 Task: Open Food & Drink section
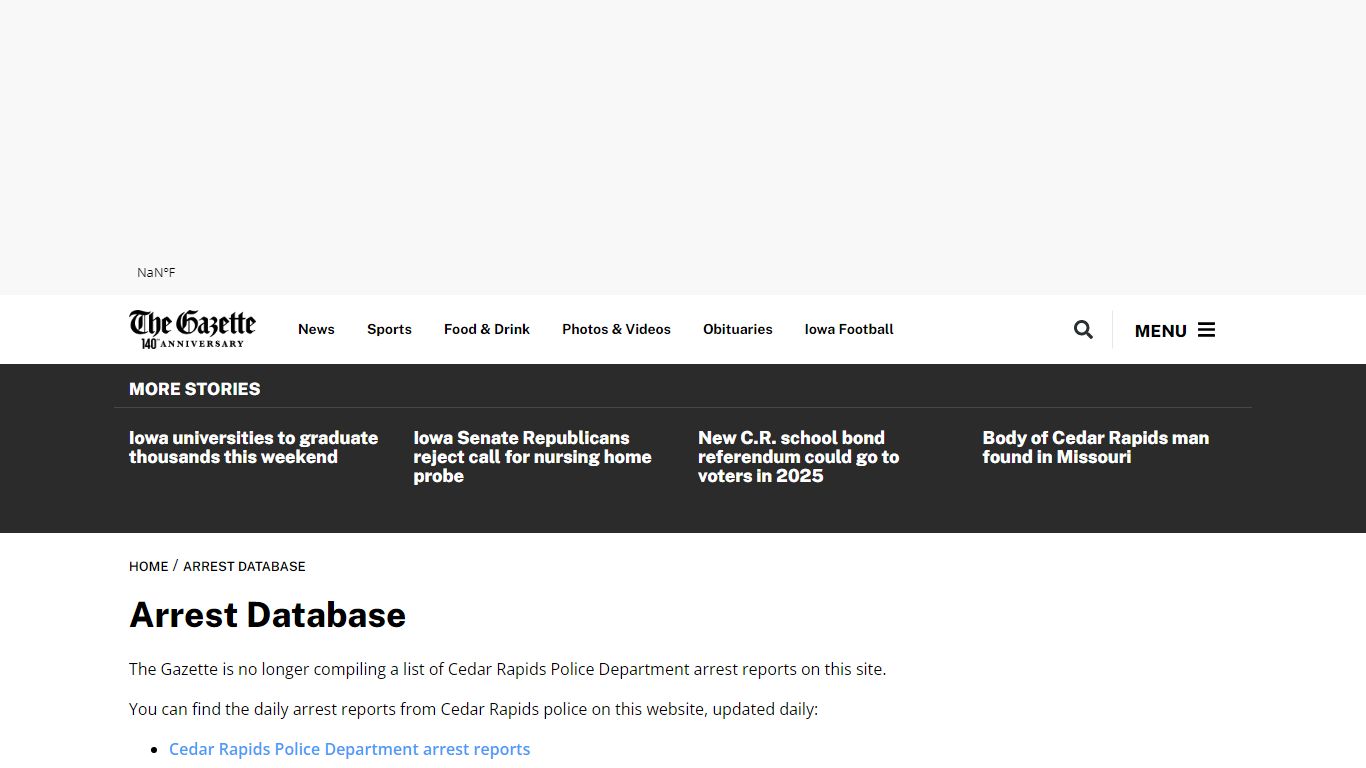point(487,329)
